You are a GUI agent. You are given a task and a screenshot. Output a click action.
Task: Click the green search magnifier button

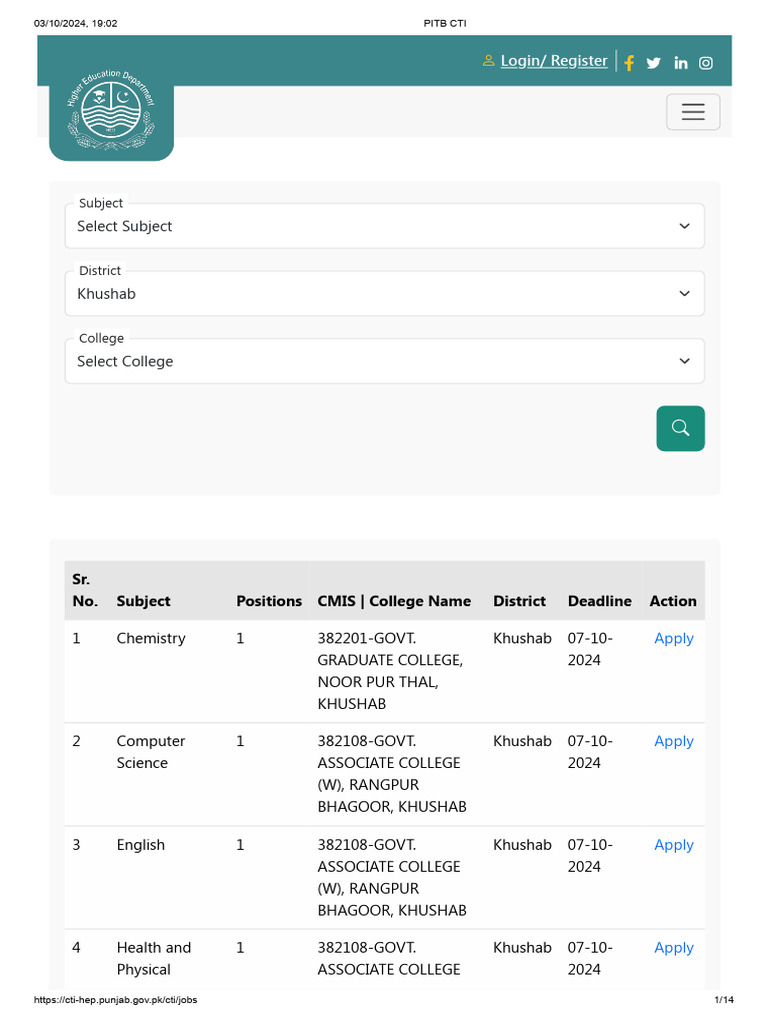[x=680, y=428]
